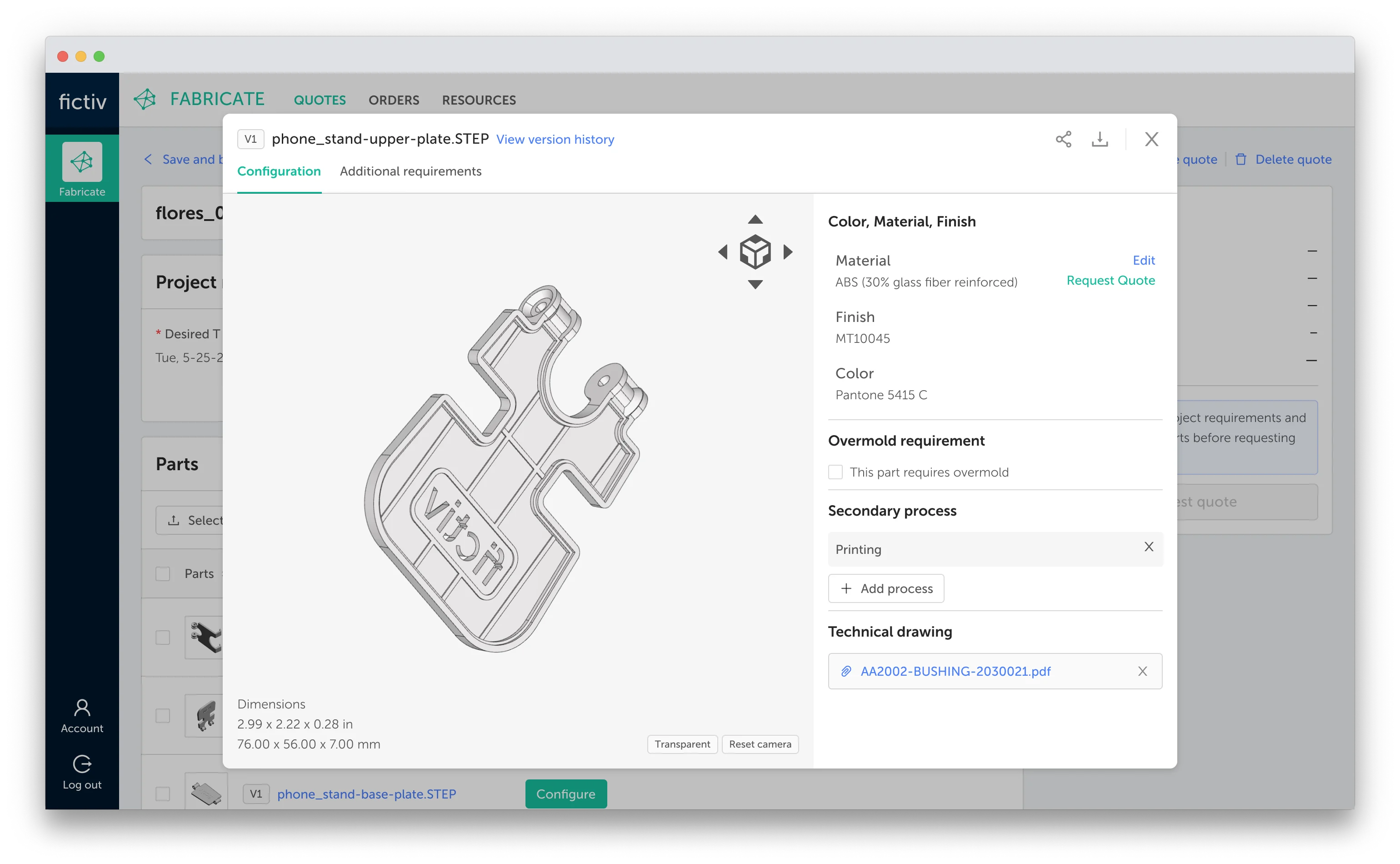Click Delete quote link

(x=1293, y=160)
